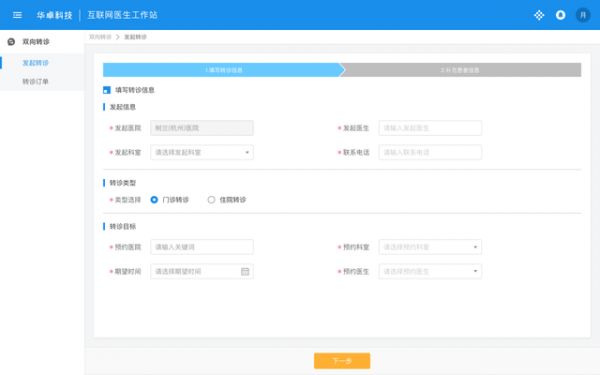Open notifications bell icon in header

coord(561,15)
